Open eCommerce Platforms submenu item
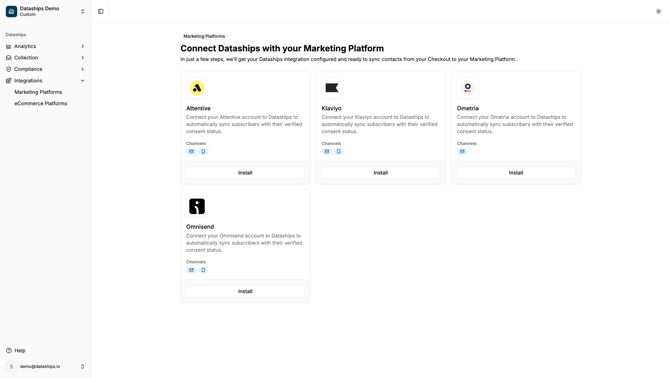This screenshot has width=670, height=378. (41, 103)
